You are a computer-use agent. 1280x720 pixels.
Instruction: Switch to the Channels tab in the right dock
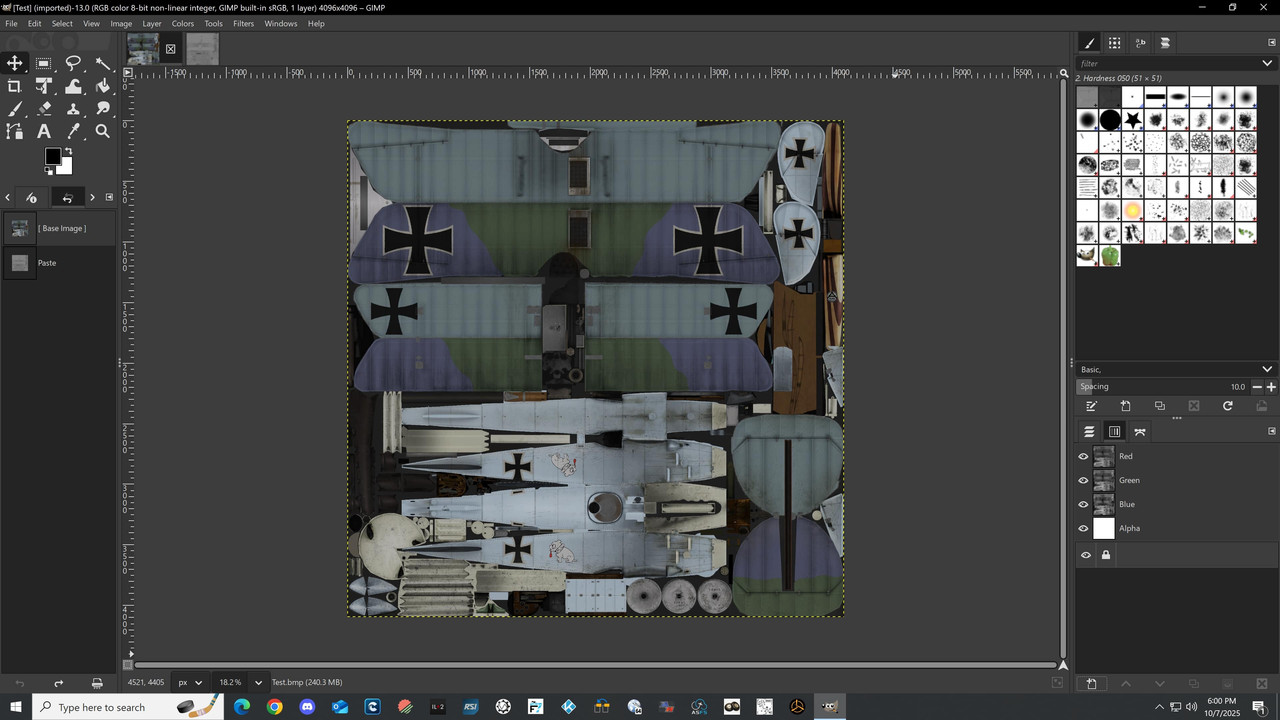[1114, 431]
